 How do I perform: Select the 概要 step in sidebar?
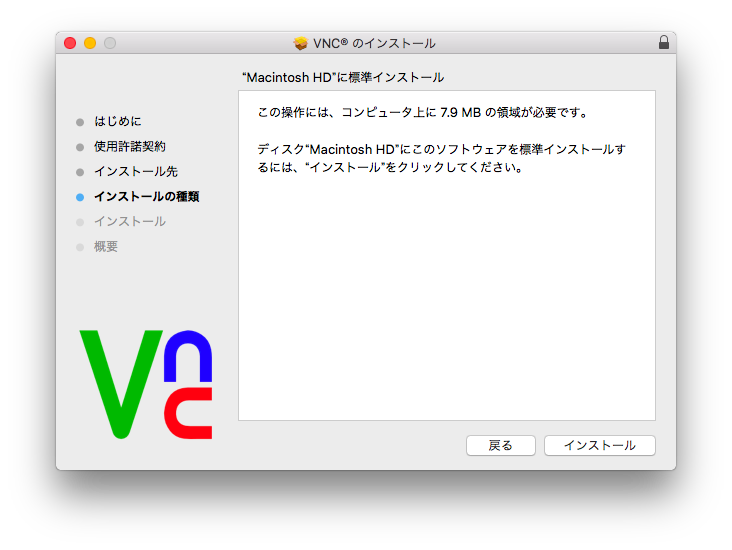(x=106, y=247)
